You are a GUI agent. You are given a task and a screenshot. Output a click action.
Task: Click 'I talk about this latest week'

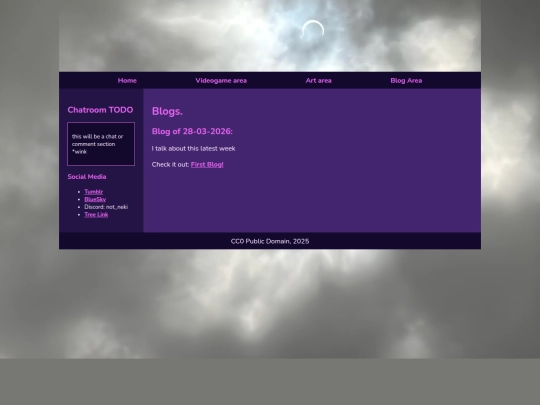194,148
